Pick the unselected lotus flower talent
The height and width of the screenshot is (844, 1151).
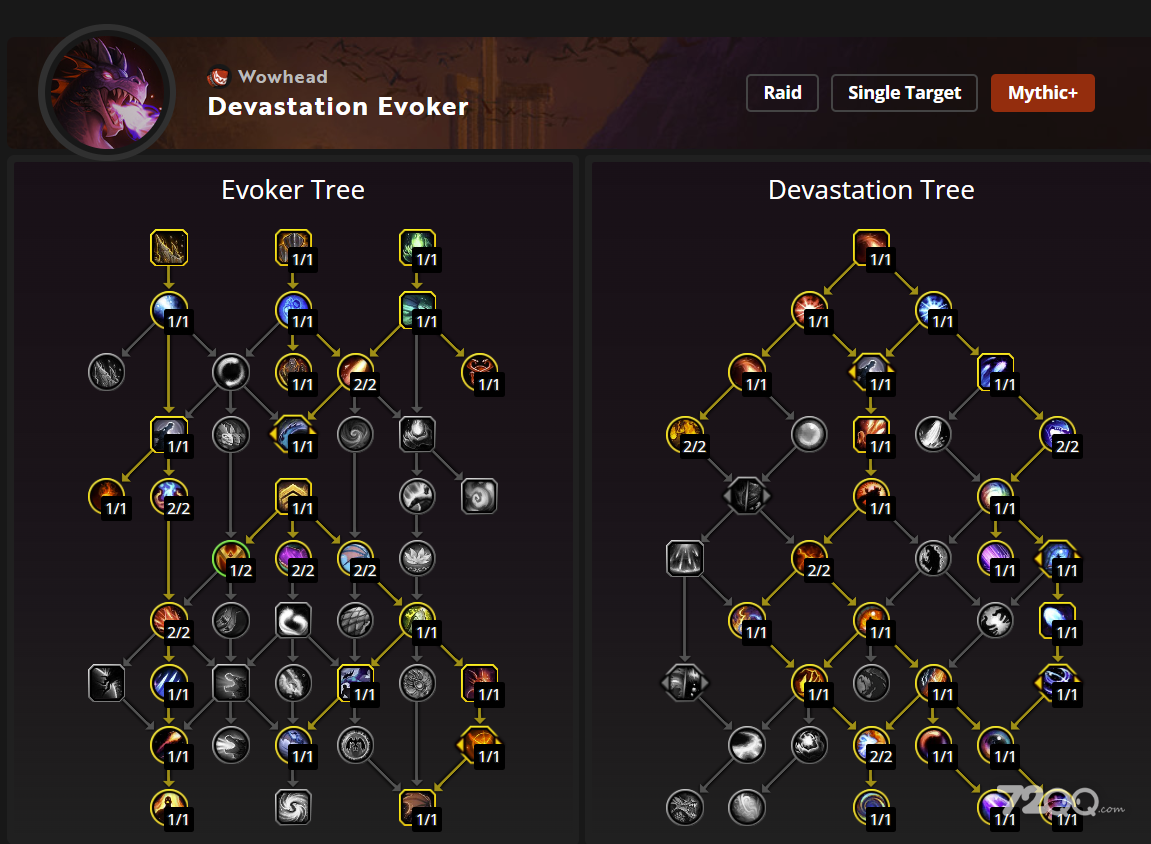pyautogui.click(x=417, y=559)
